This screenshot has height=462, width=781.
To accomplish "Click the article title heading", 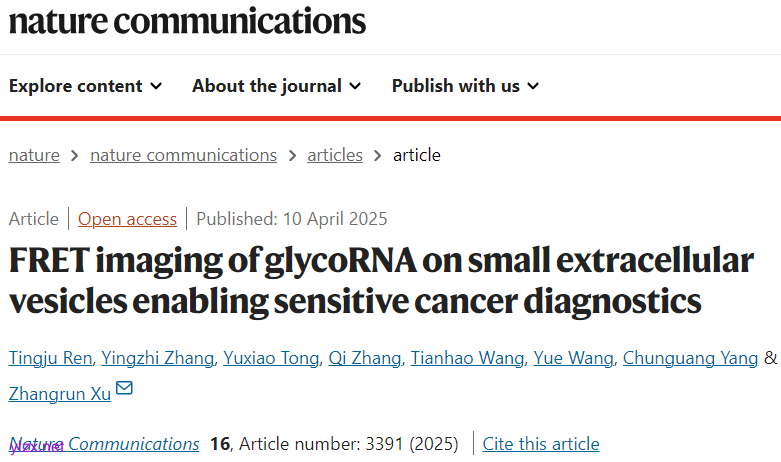I will [x=380, y=279].
